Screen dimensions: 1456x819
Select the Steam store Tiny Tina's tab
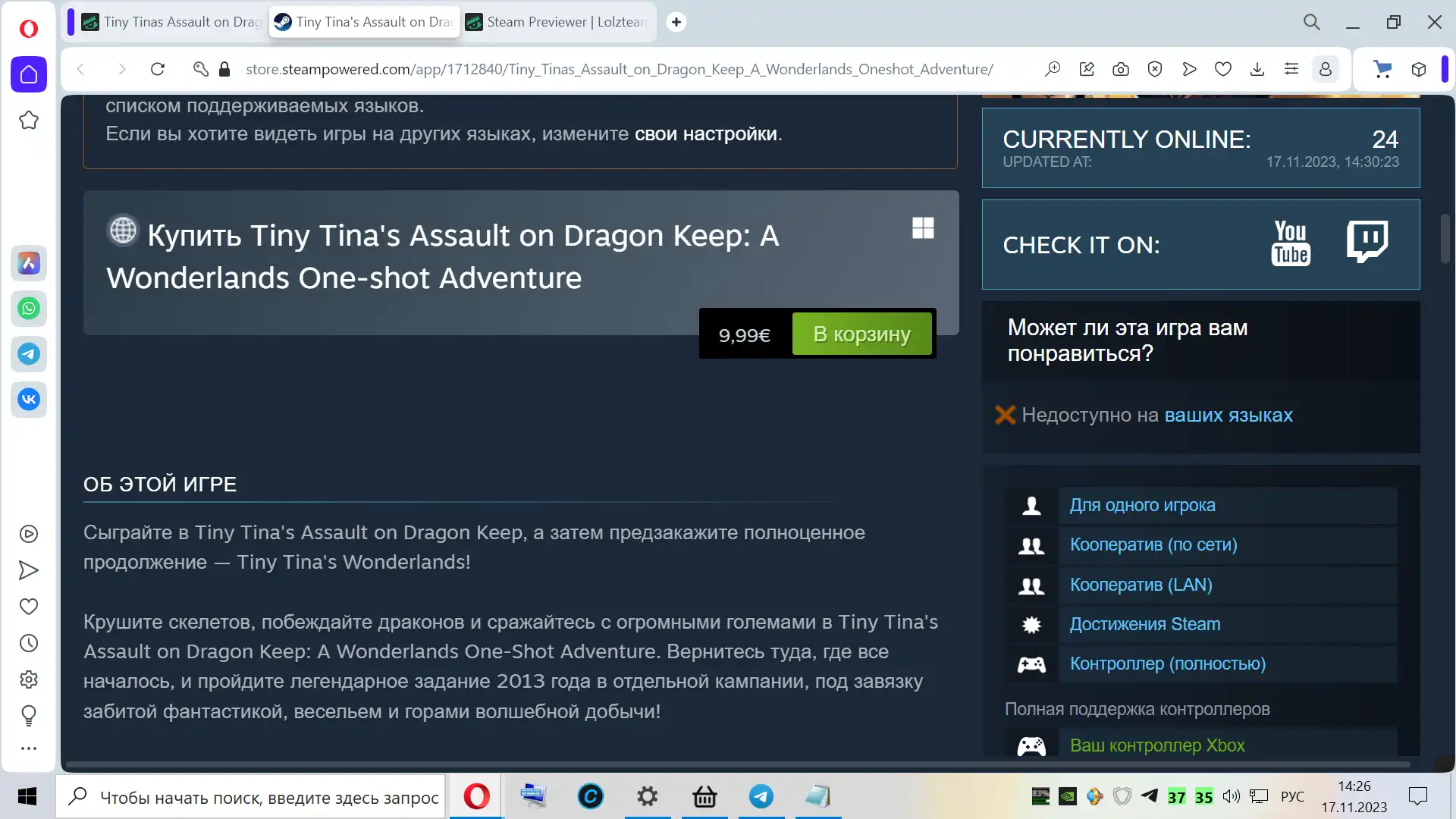click(x=365, y=22)
